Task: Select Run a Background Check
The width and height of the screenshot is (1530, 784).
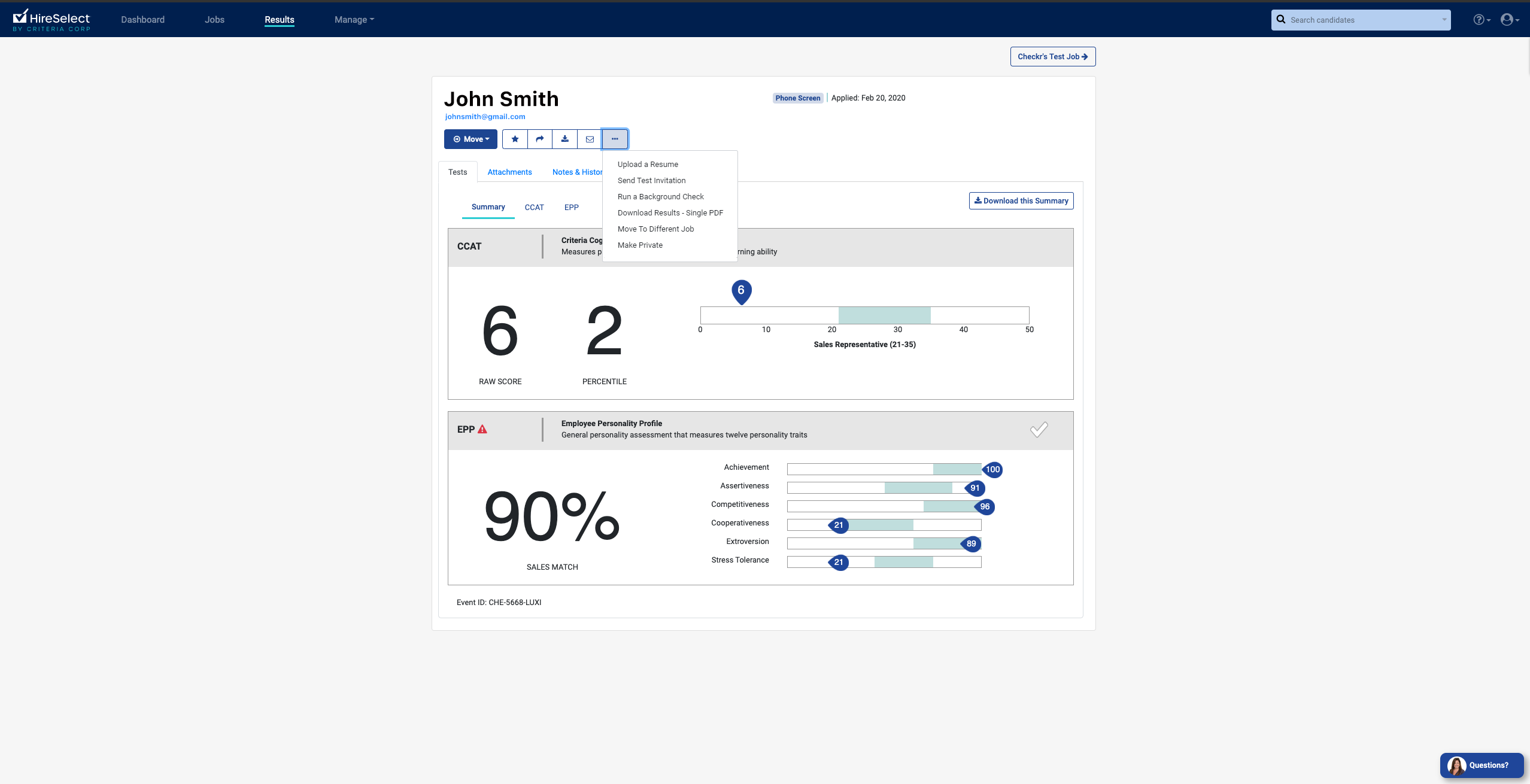Action: tap(660, 196)
